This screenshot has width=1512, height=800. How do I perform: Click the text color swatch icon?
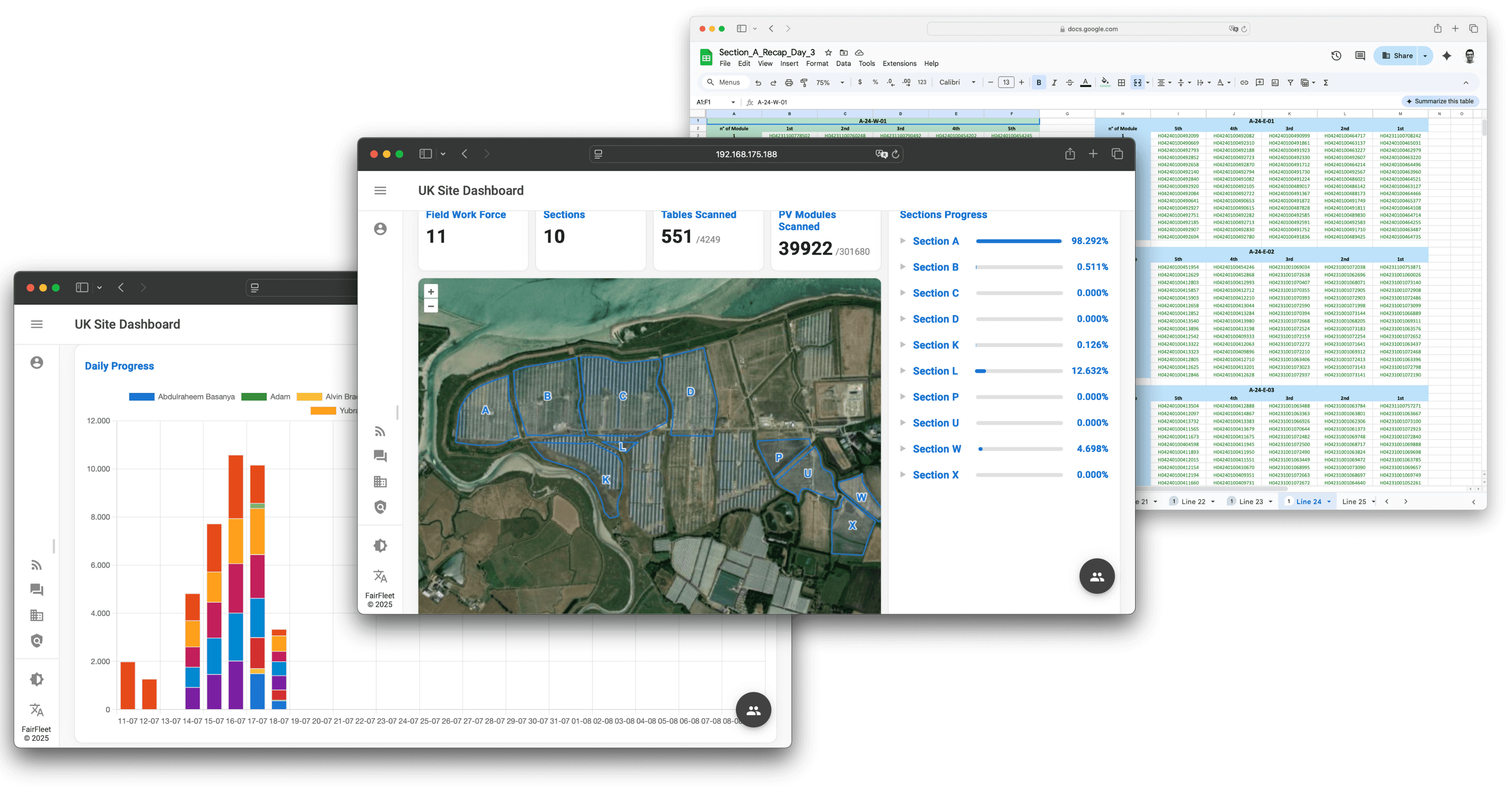1085,83
